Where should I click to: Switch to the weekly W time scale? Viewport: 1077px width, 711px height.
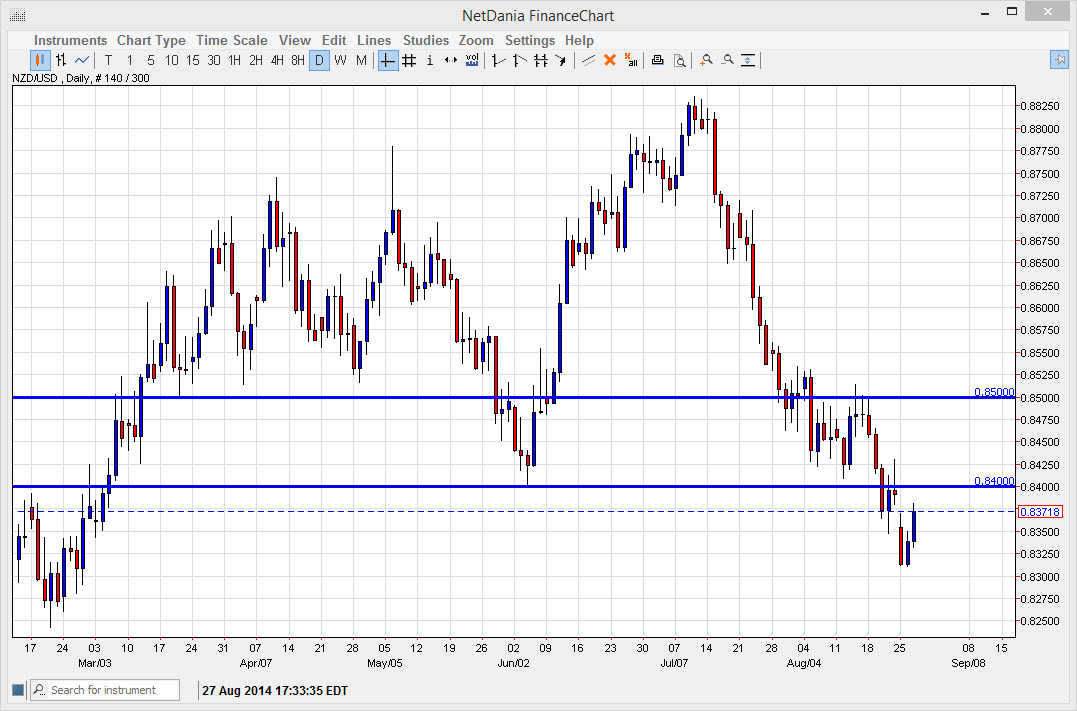click(340, 60)
